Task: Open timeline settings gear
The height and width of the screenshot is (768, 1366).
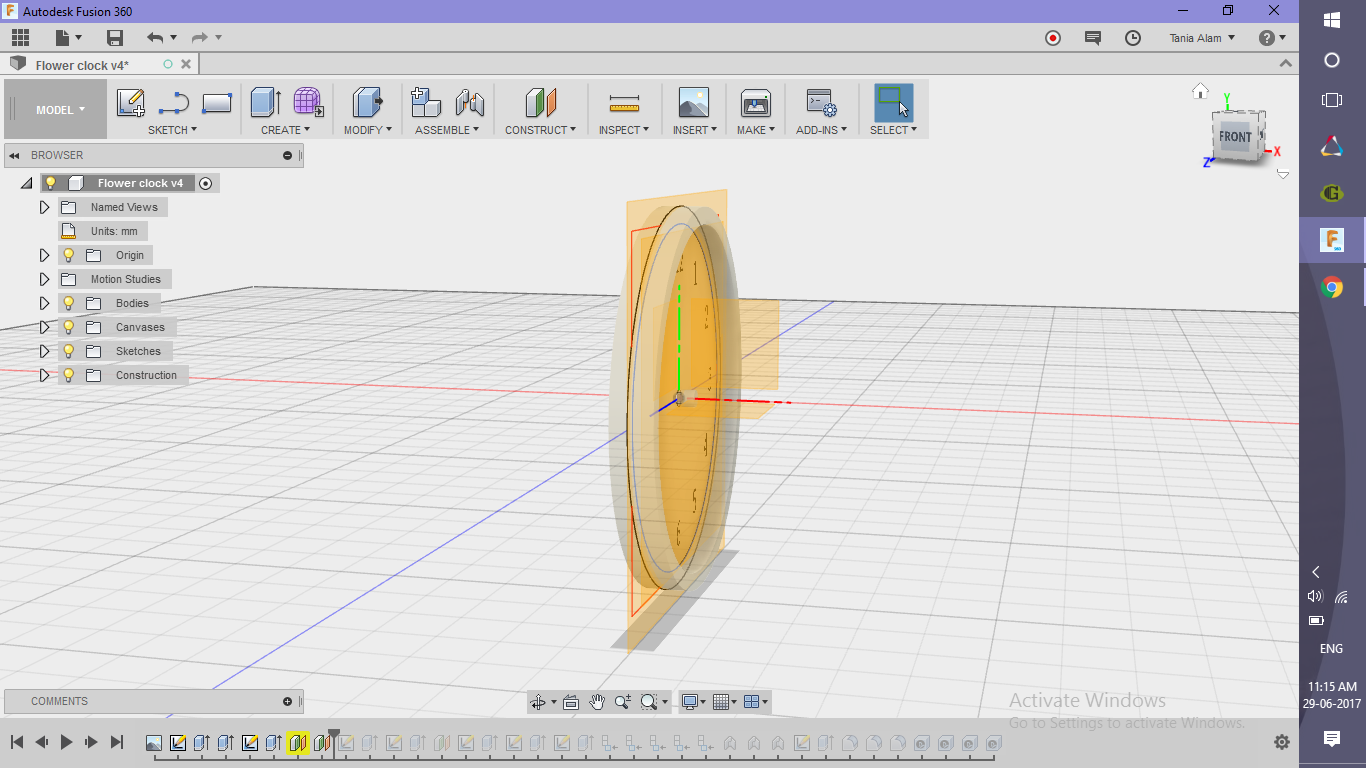Action: click(x=1282, y=742)
